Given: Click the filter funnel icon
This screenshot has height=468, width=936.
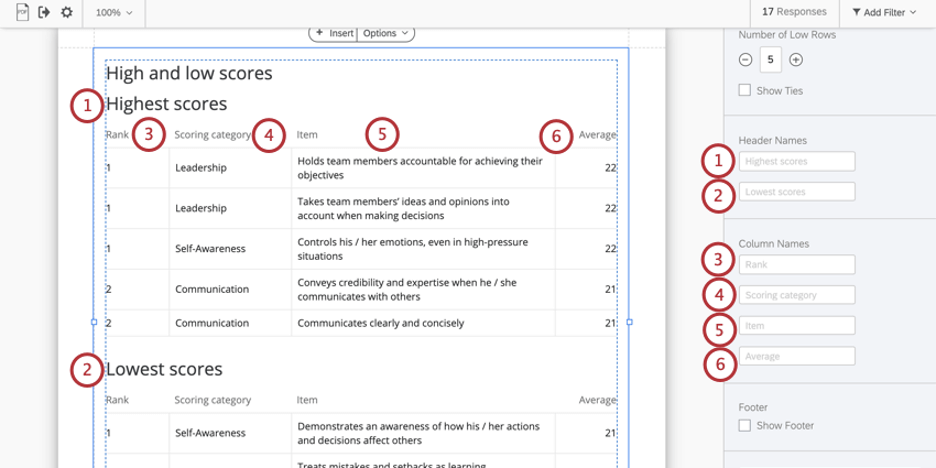Looking at the screenshot, I should tap(857, 12).
